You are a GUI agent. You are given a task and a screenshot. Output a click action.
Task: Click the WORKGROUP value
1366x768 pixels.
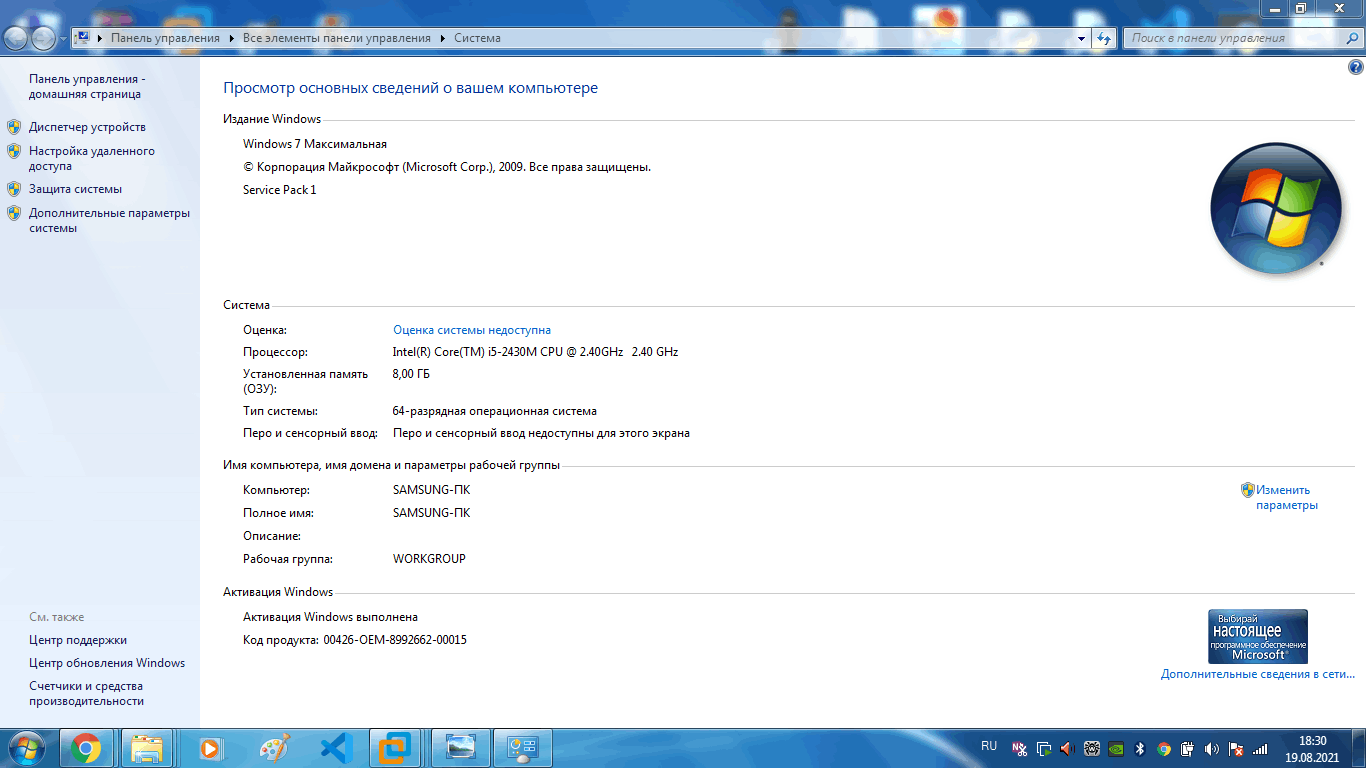point(429,559)
